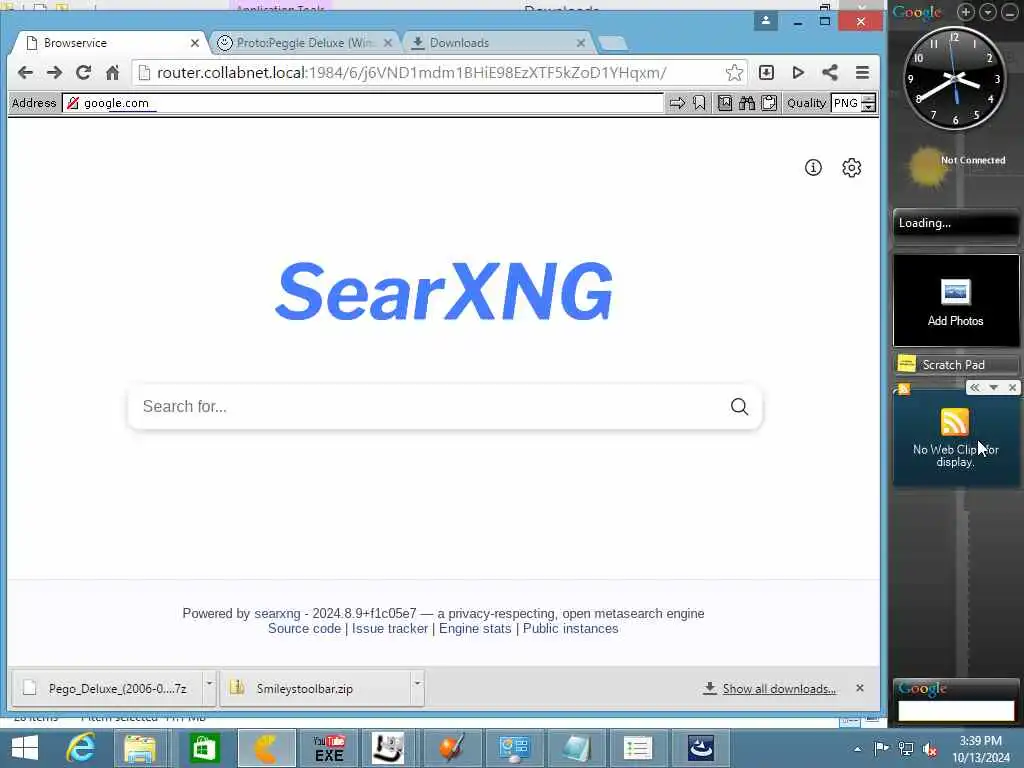Open the searxng link in the footer

click(x=277, y=613)
